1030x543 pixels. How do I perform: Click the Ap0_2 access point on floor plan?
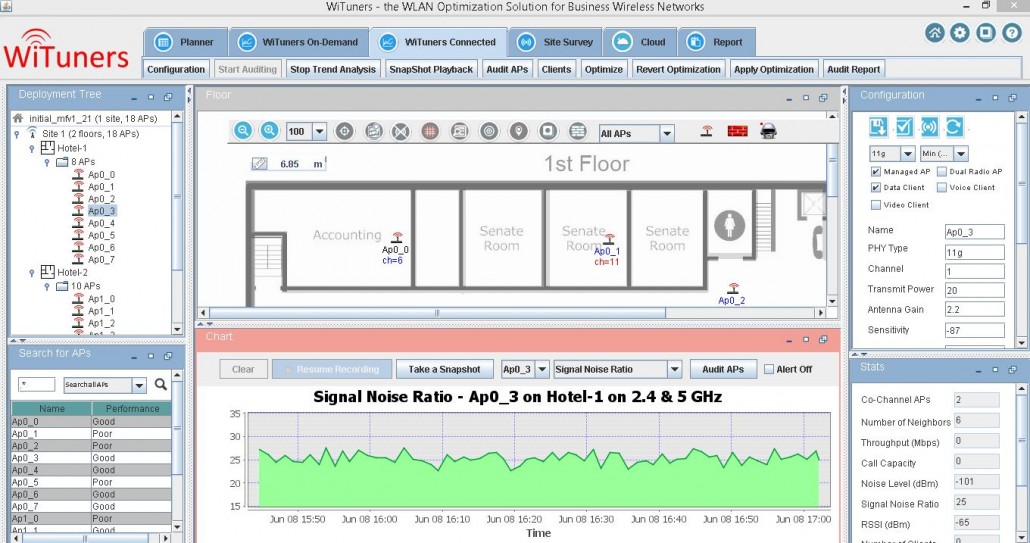(733, 288)
